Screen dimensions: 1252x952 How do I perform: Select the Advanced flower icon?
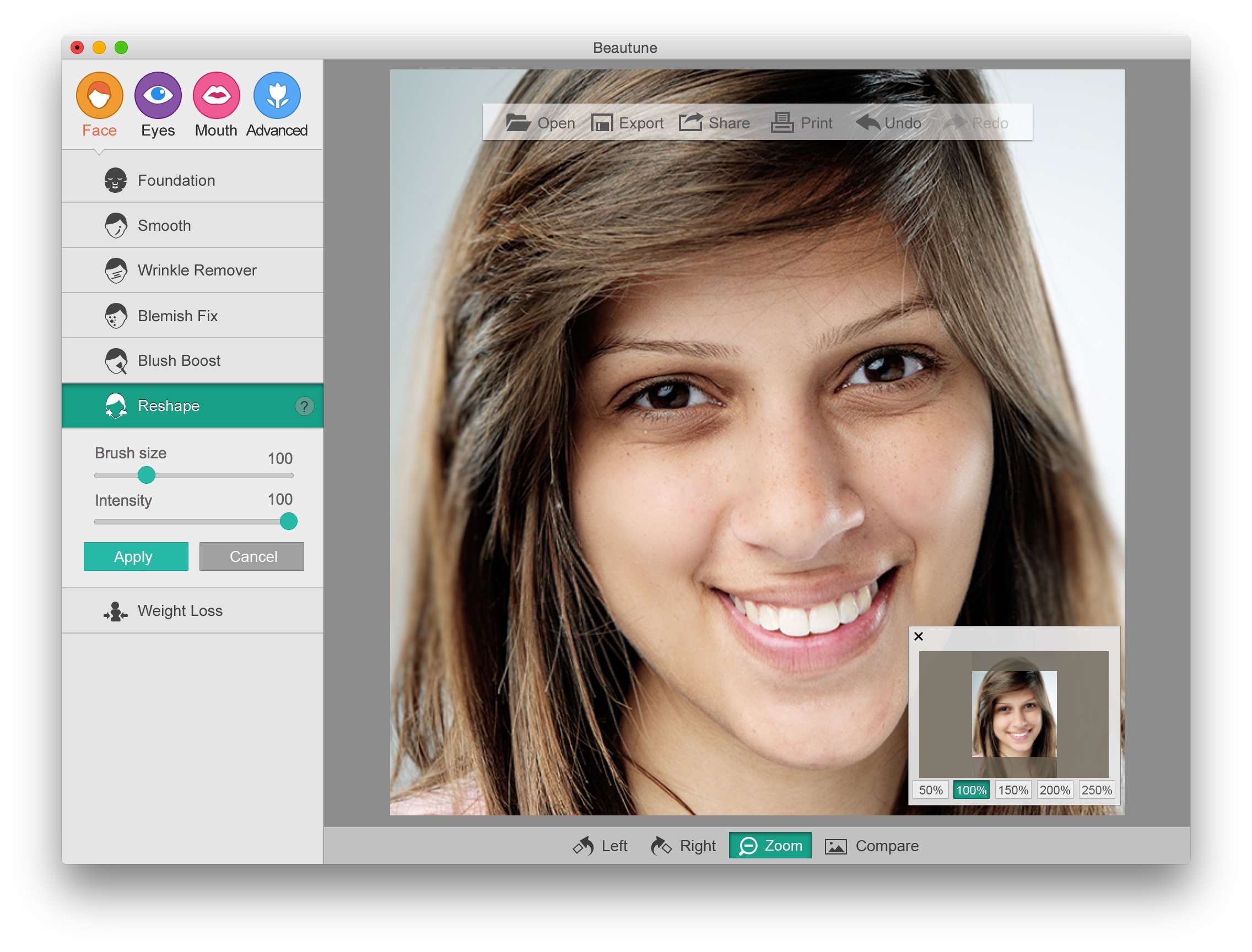[x=277, y=95]
